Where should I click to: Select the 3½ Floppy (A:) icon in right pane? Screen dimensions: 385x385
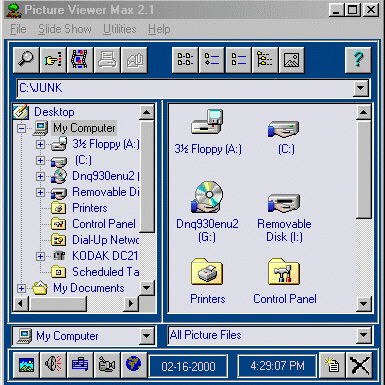207,122
